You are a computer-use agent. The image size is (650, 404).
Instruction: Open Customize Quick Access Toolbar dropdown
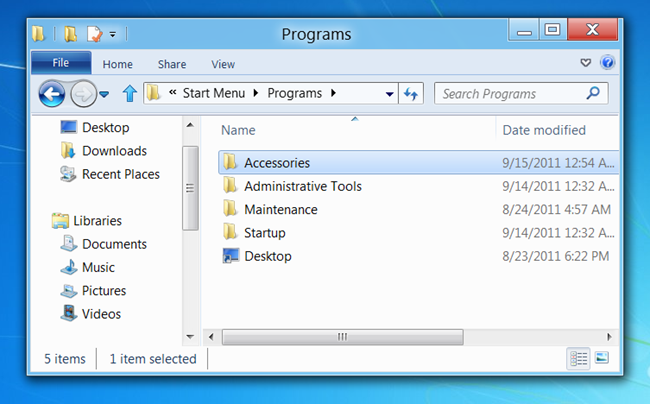(113, 34)
